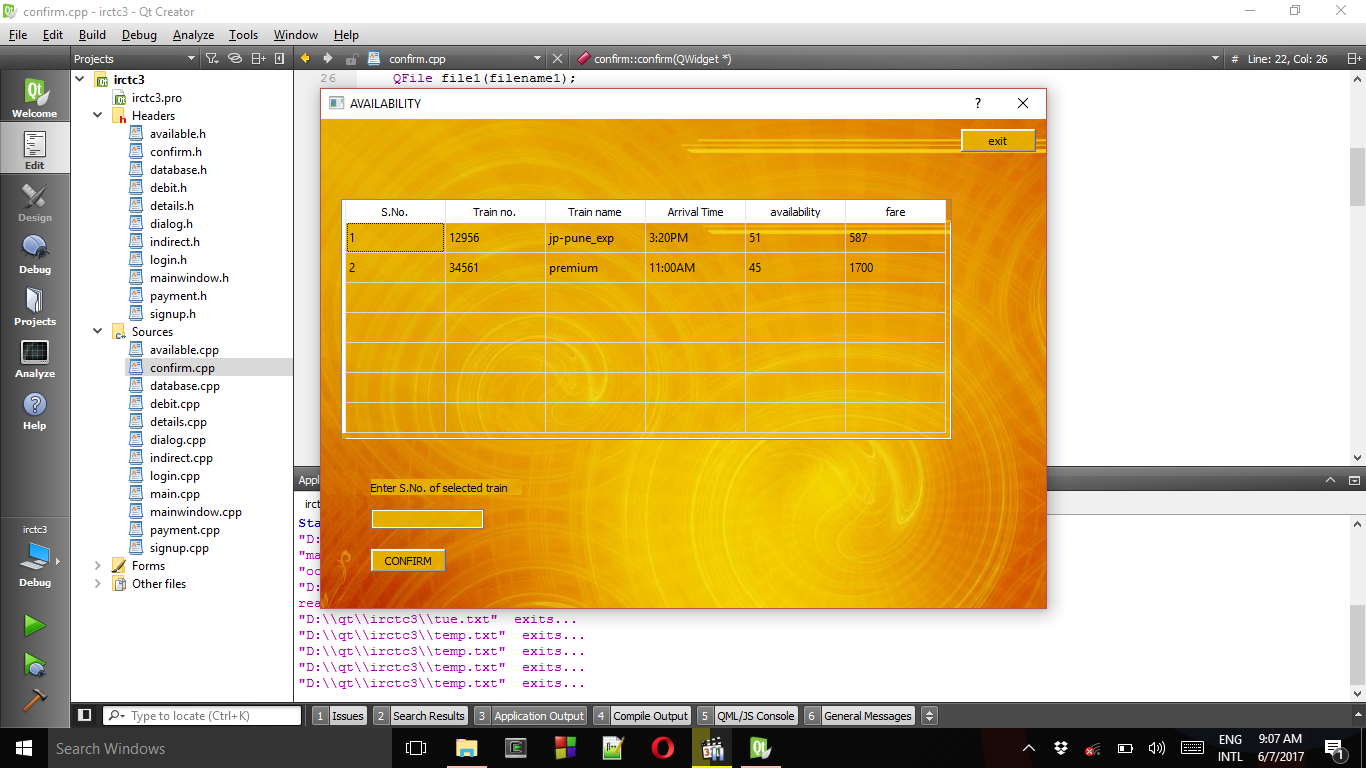The image size is (1366, 768).
Task: Open irctc3.pro project file
Action: coord(156,98)
